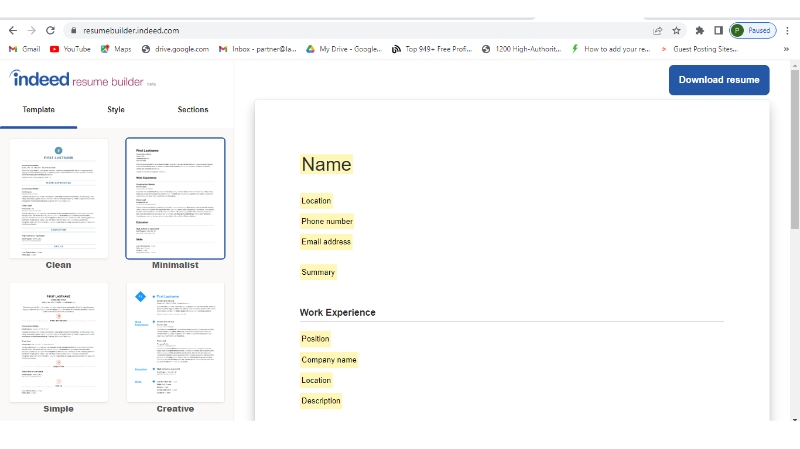The height and width of the screenshot is (449, 800).
Task: Pick the Simple resume template
Action: (59, 341)
